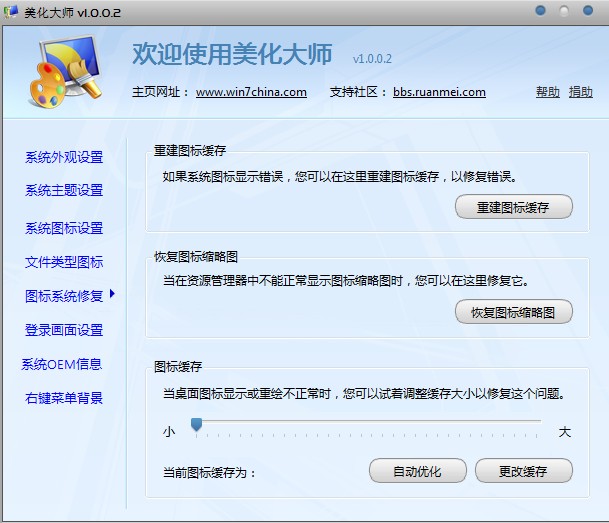Screen dimensions: 609x523
Task: Click the 重建图标缓存 button
Action: click(x=513, y=207)
